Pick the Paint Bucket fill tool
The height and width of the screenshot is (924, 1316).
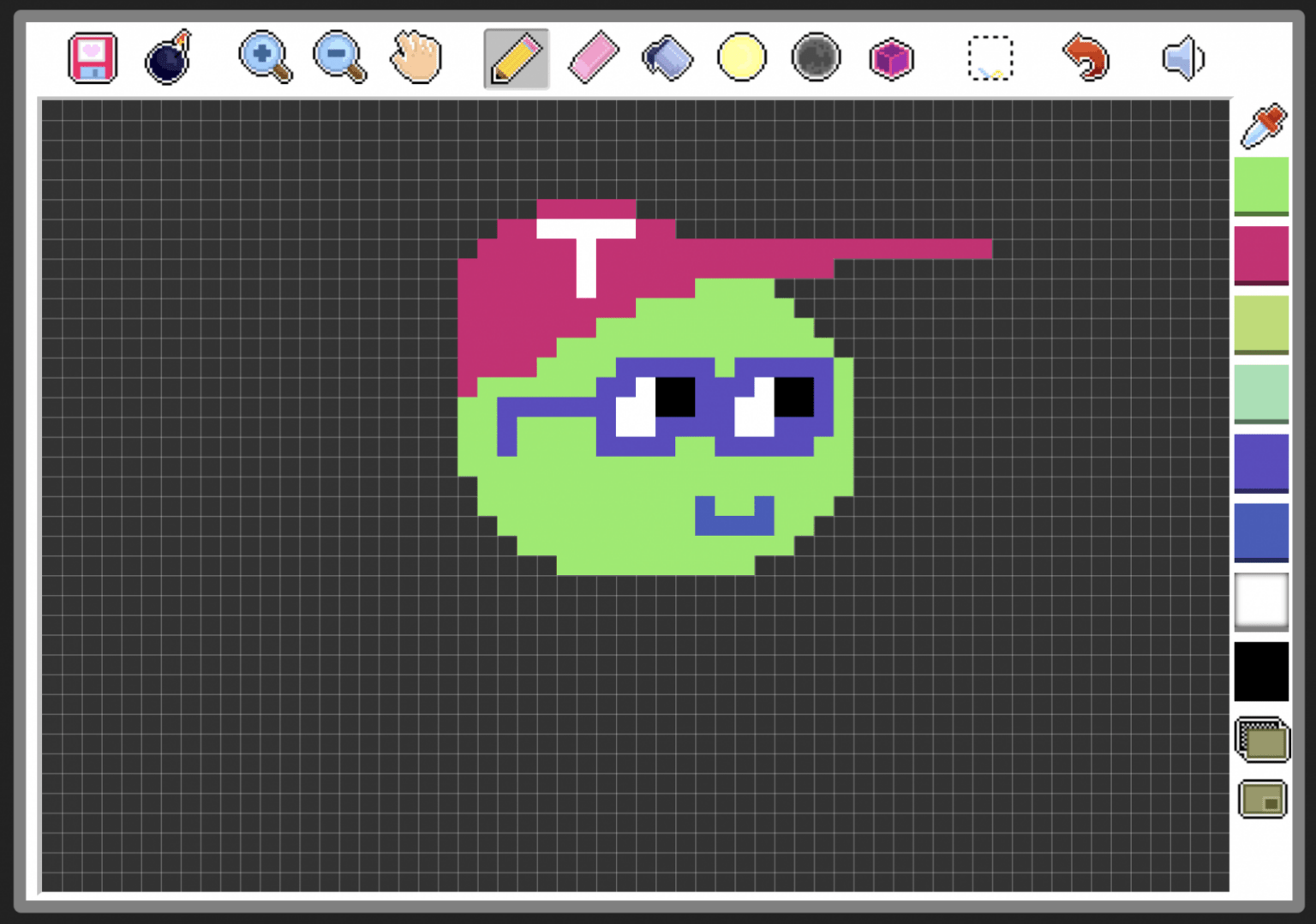pyautogui.click(x=667, y=57)
